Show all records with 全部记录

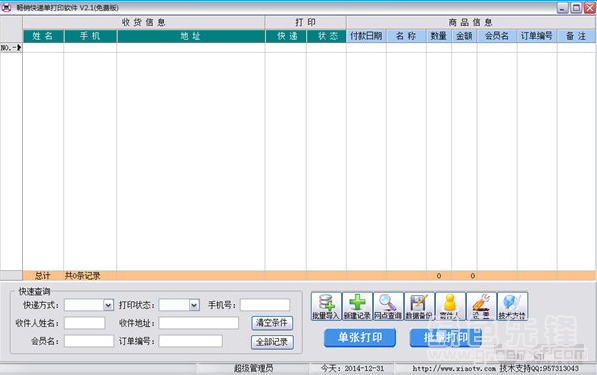(272, 342)
